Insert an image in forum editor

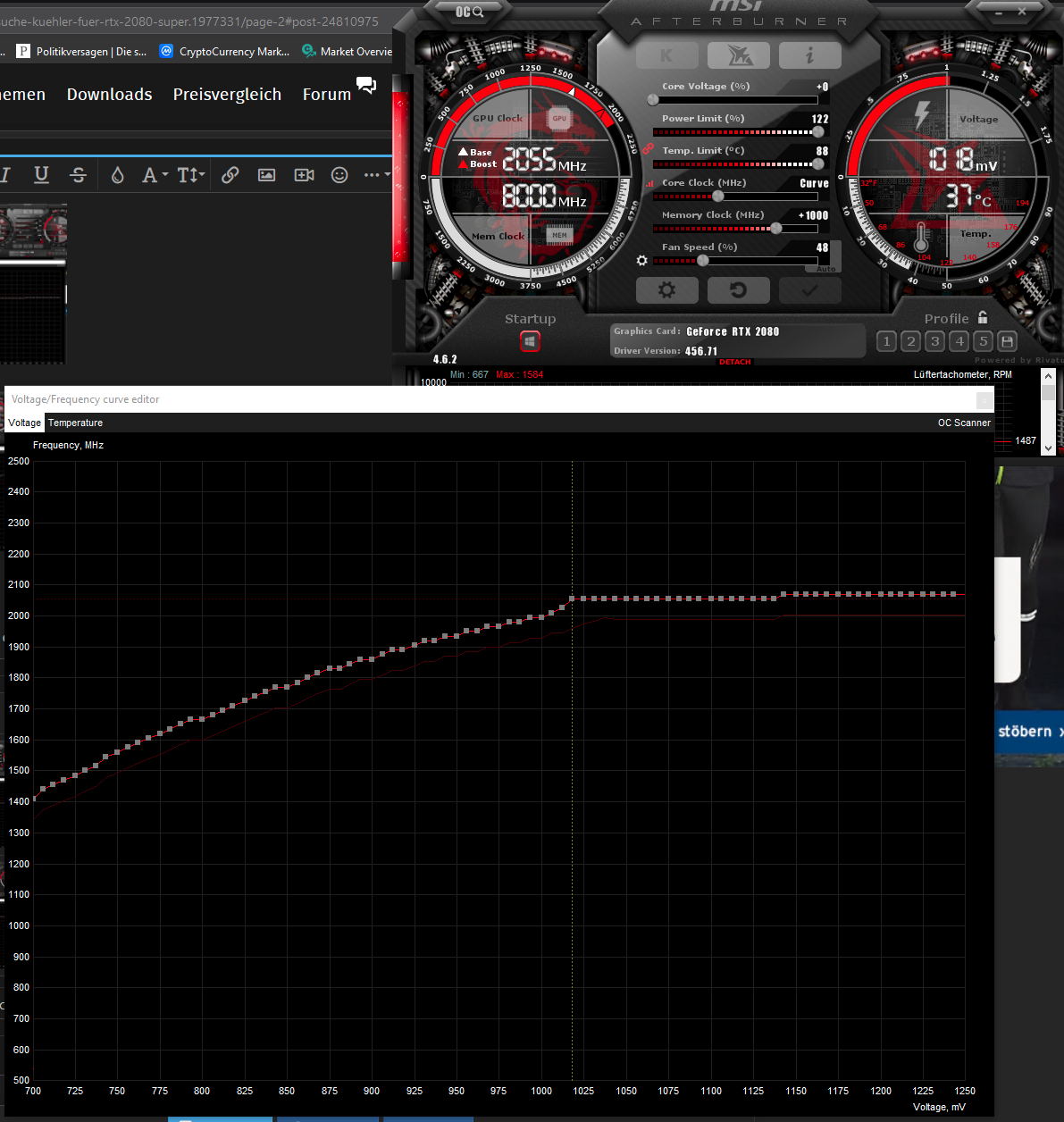click(266, 175)
